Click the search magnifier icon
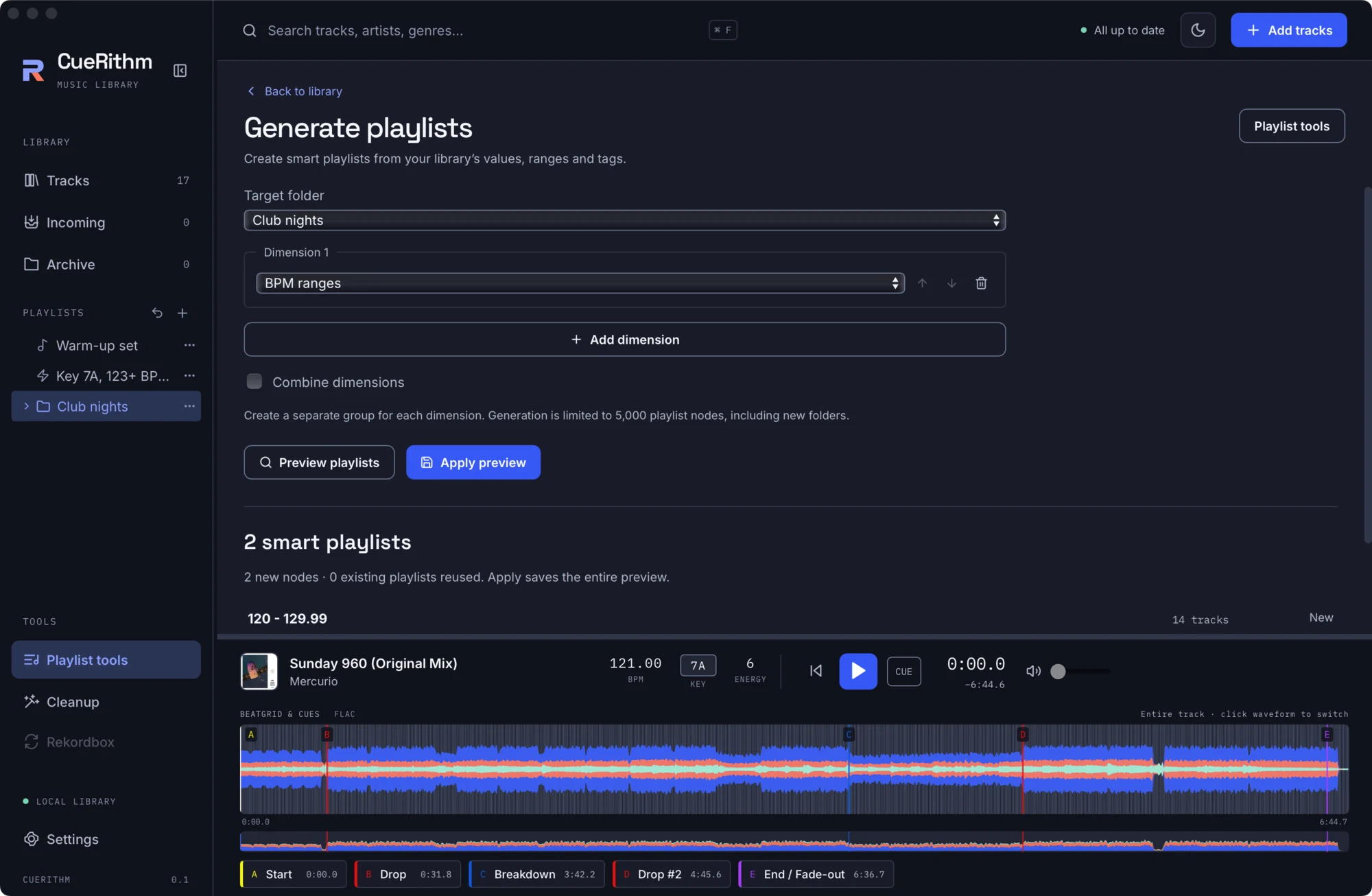This screenshot has height=896, width=1372. tap(250, 30)
